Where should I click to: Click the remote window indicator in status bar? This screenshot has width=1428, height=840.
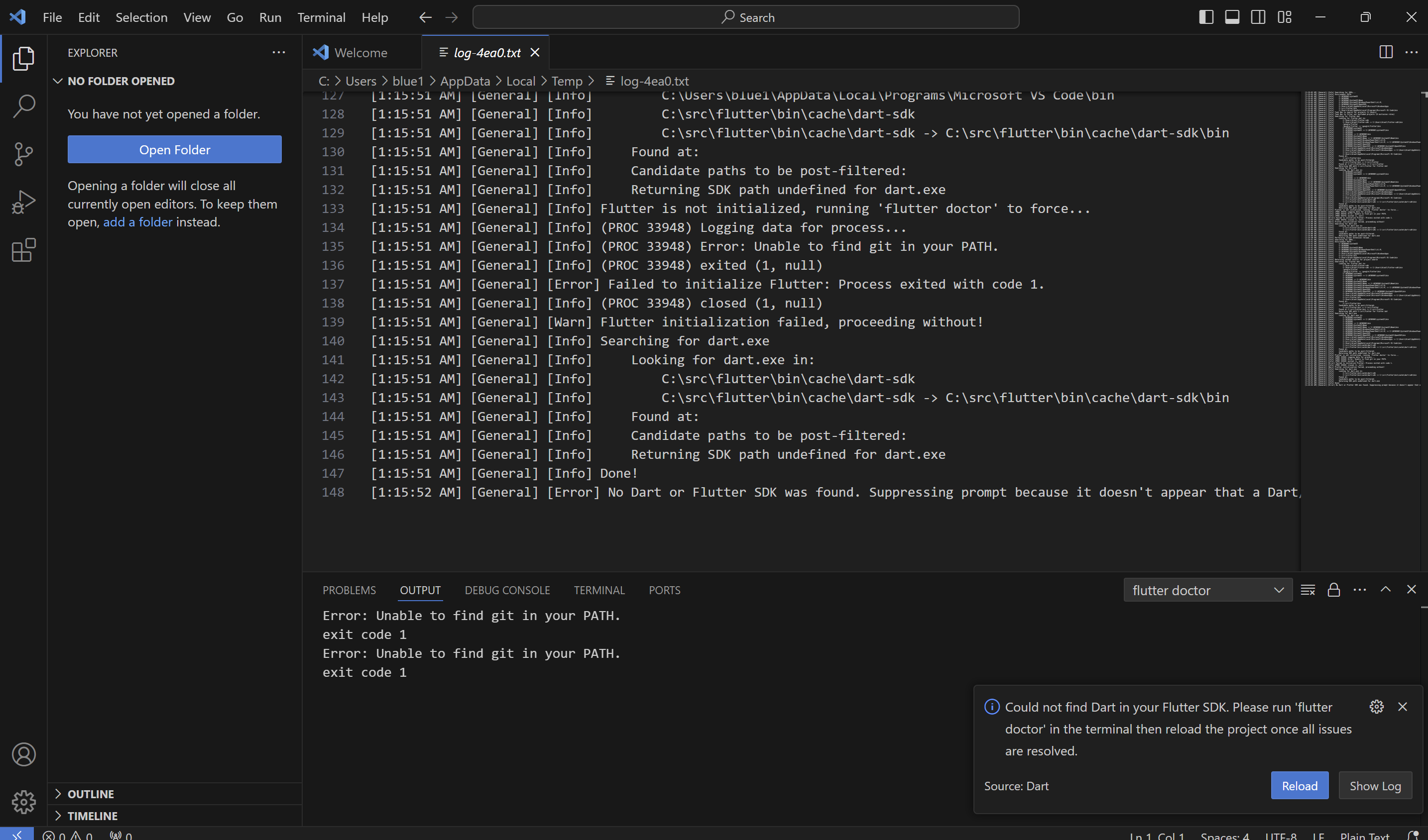17,834
